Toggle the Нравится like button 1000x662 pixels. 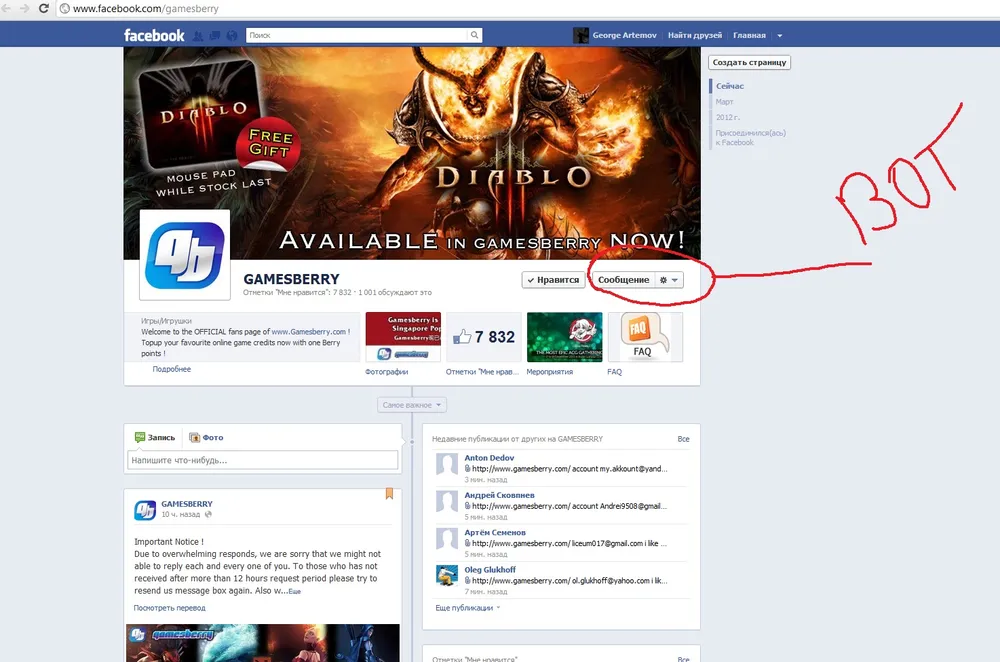click(x=553, y=280)
